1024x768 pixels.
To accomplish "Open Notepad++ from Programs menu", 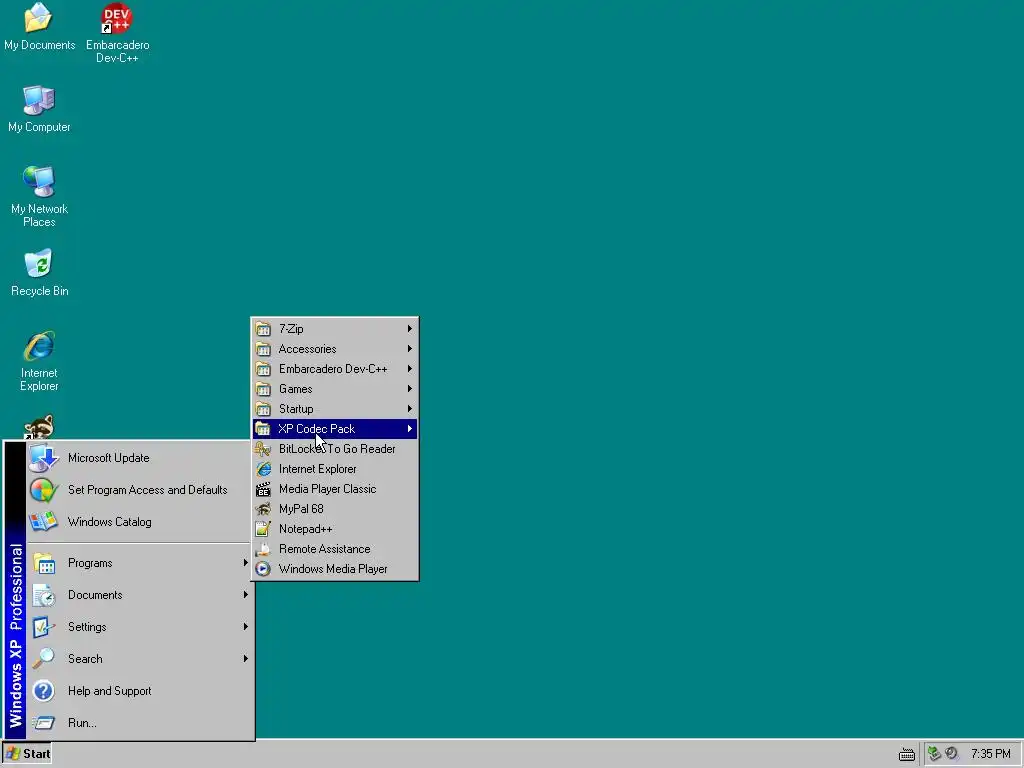I will coord(334,529).
